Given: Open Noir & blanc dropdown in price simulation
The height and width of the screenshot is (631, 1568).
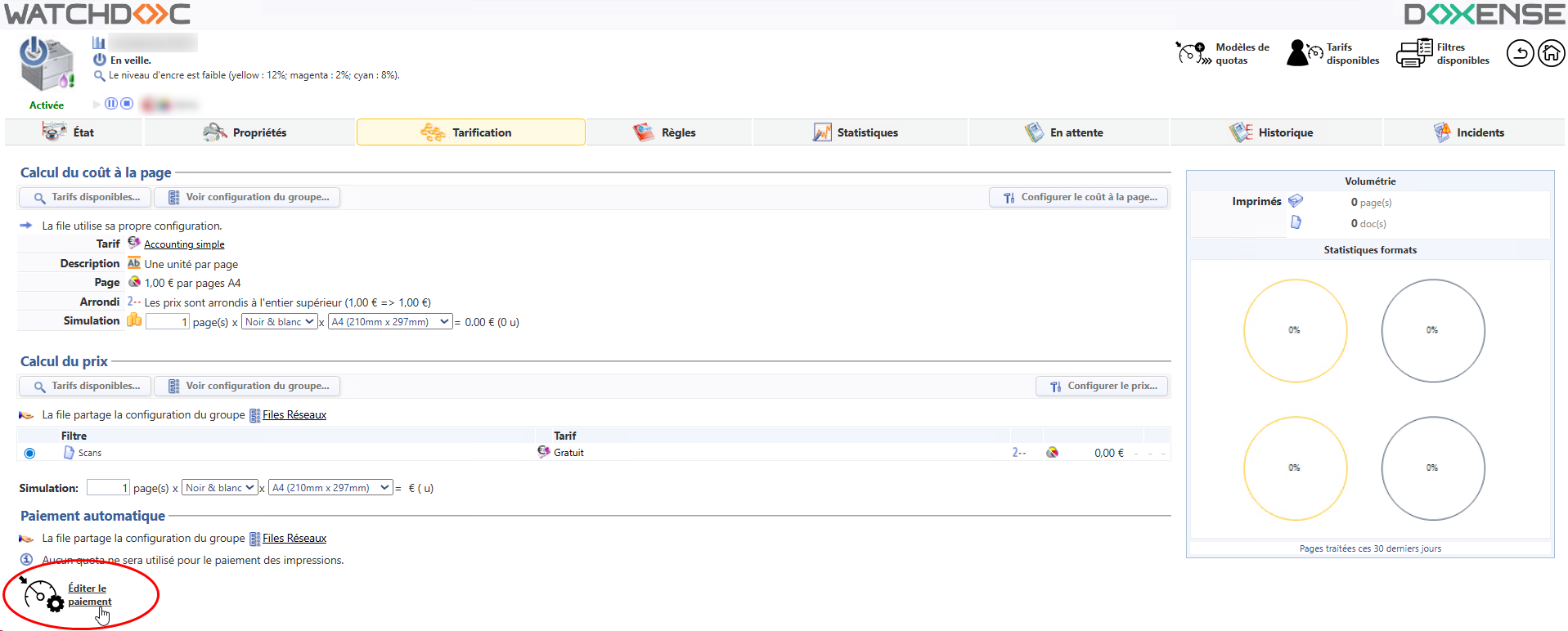Looking at the screenshot, I should coord(219,488).
